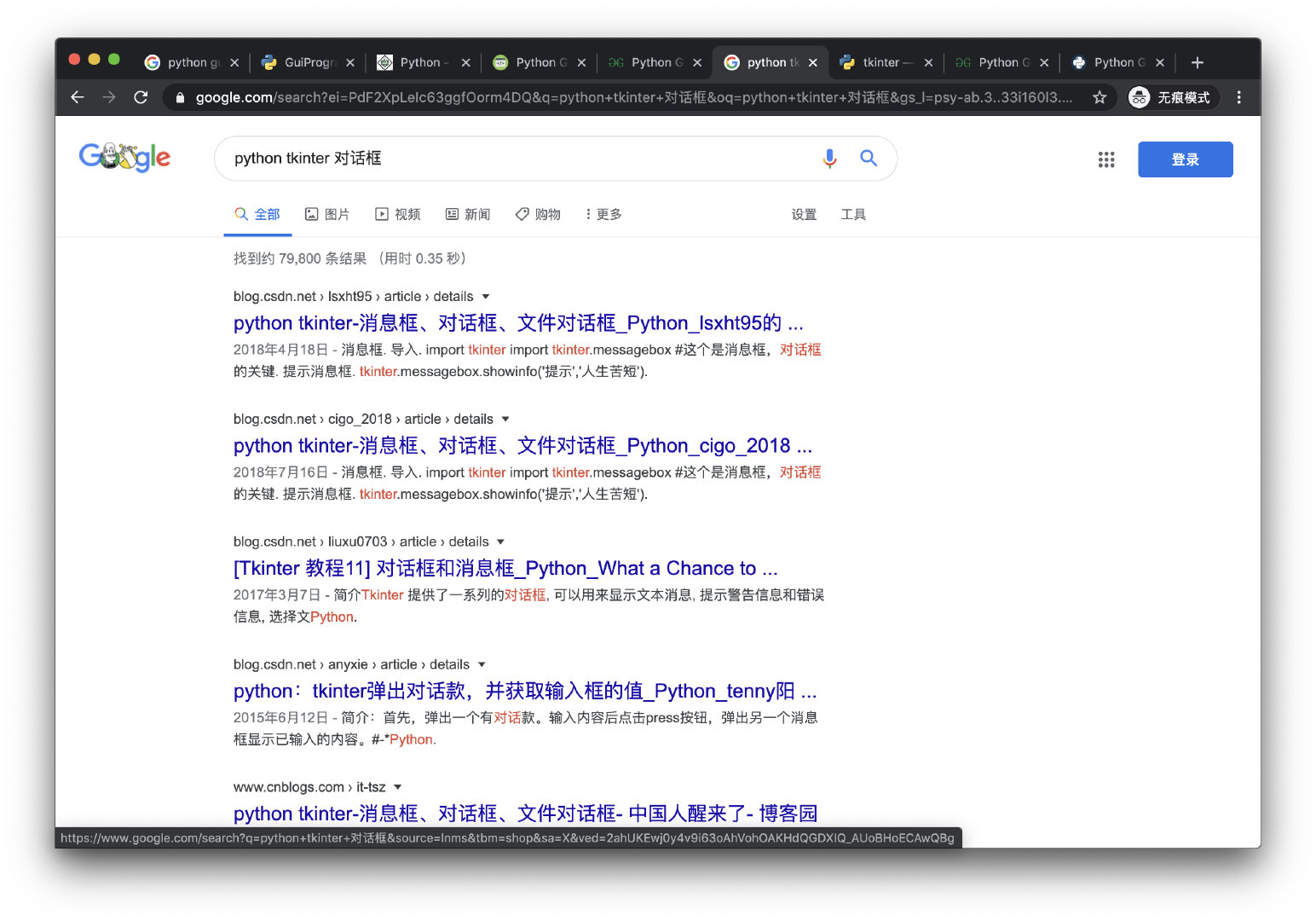
Task: Switch to 图片 image results
Action: (327, 215)
